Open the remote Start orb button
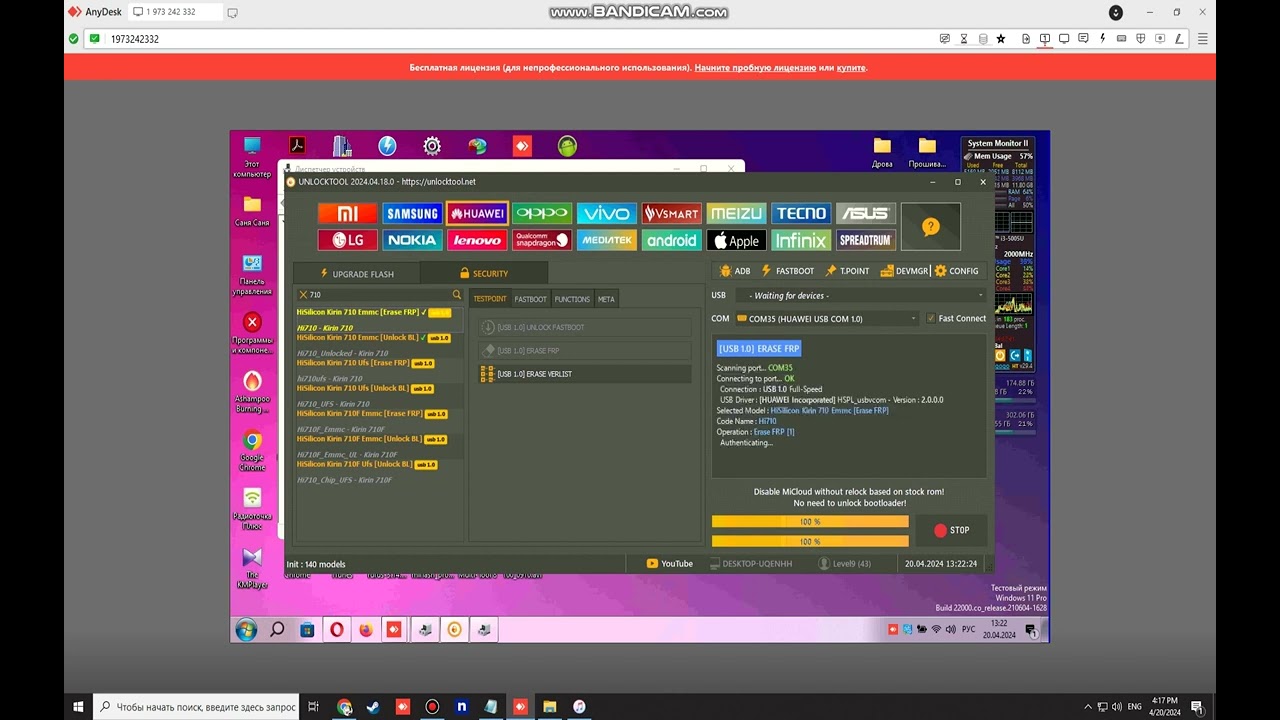This screenshot has width=1280, height=720. tap(246, 630)
